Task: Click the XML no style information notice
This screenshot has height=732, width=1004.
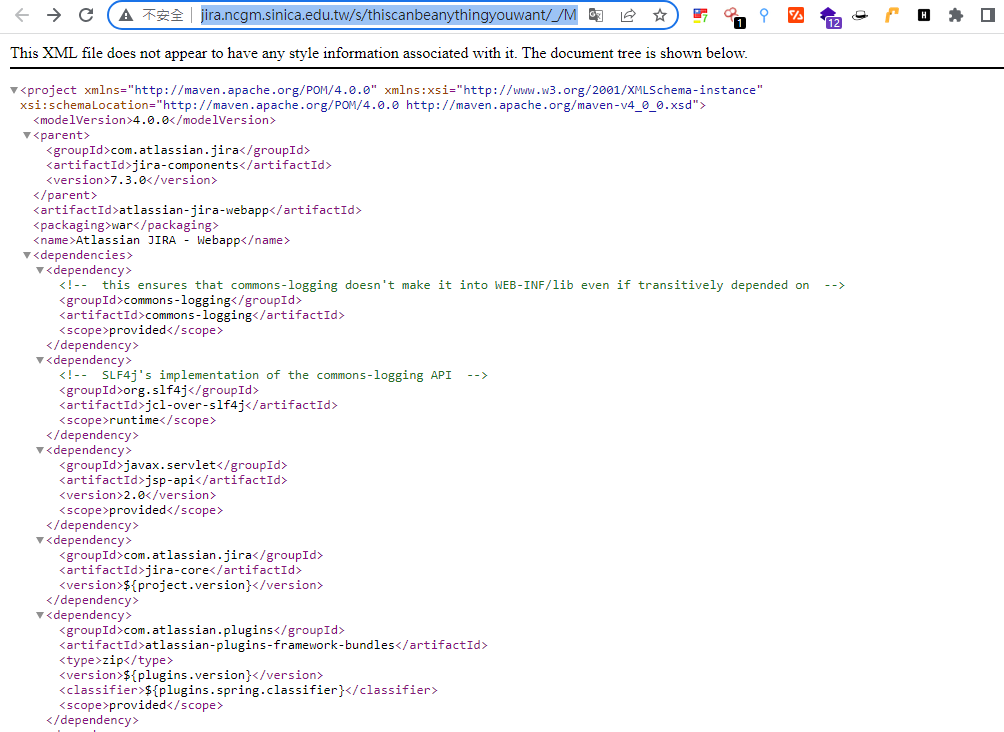Action: tap(378, 53)
